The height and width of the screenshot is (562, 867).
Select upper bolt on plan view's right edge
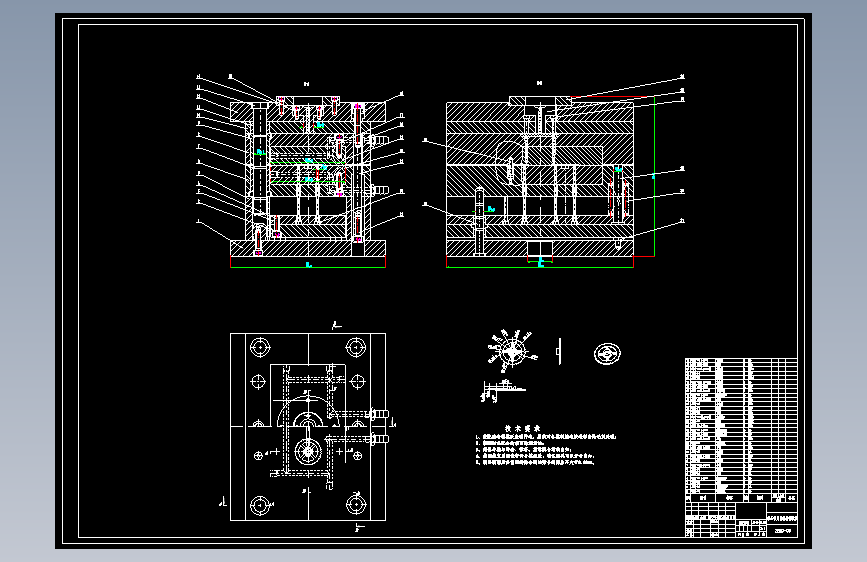(x=378, y=414)
